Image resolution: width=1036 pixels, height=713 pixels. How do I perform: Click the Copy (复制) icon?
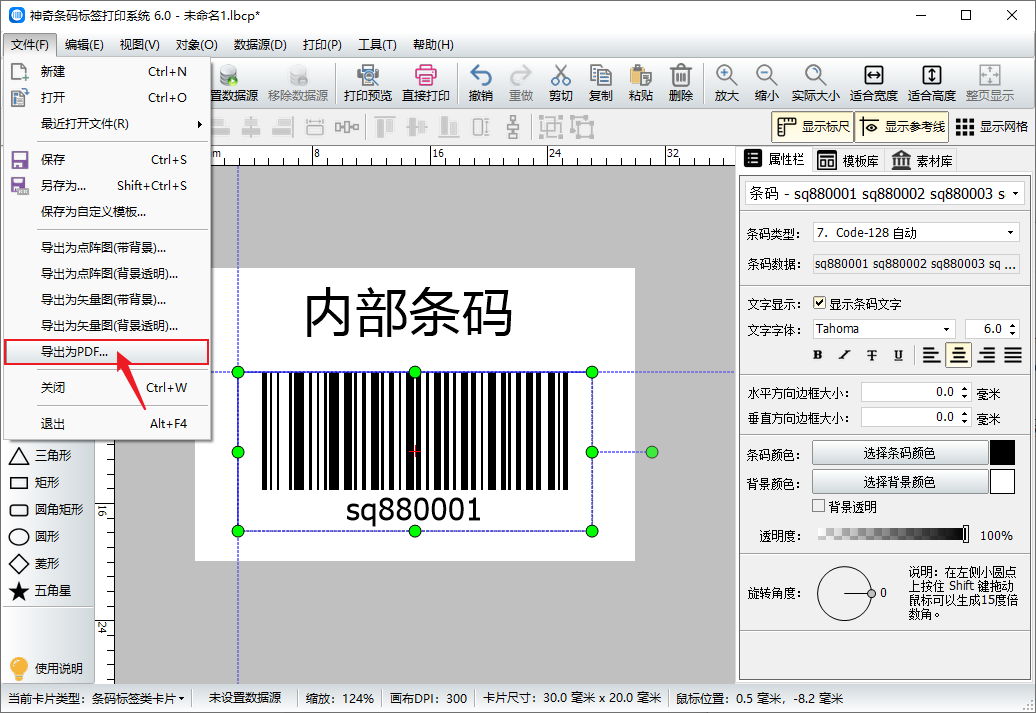[x=601, y=83]
